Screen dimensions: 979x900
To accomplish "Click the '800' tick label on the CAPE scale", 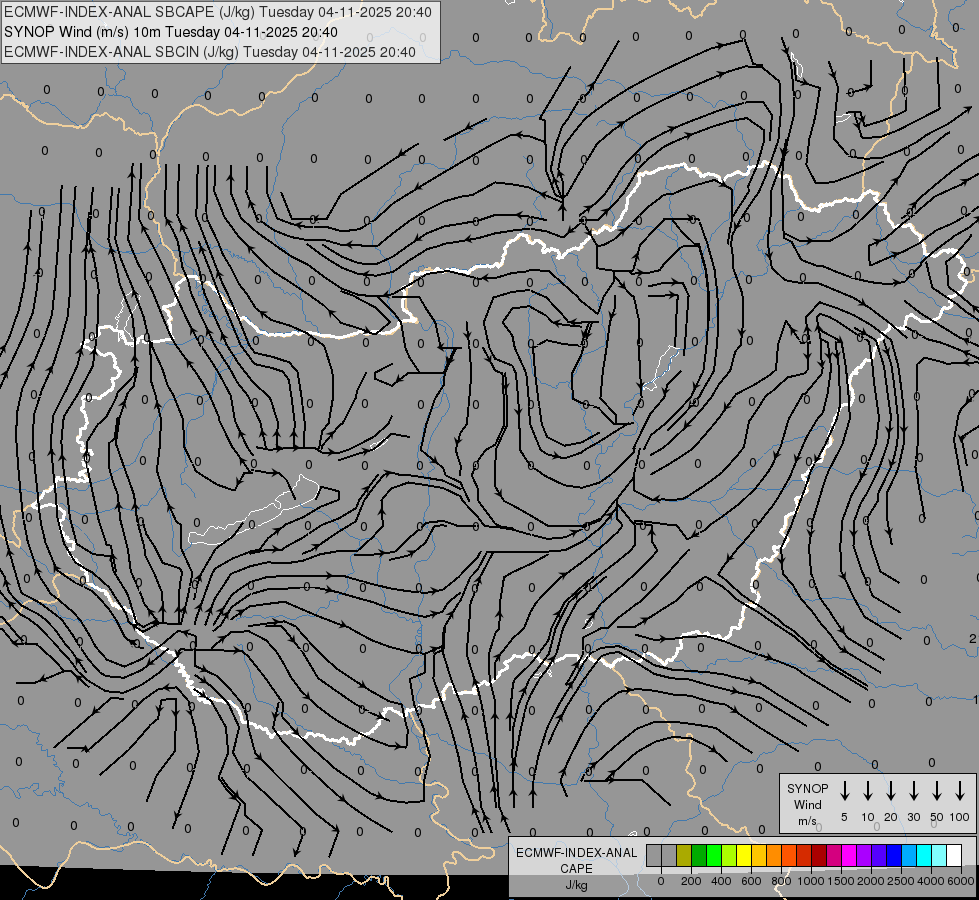I will point(781,881).
